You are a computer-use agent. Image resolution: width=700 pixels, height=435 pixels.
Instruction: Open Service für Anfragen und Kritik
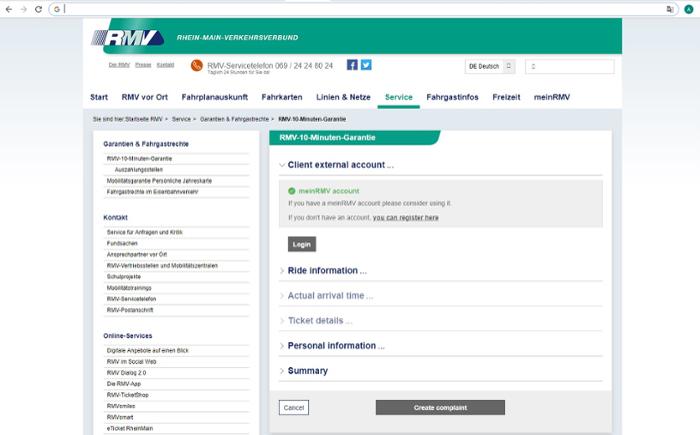click(145, 232)
